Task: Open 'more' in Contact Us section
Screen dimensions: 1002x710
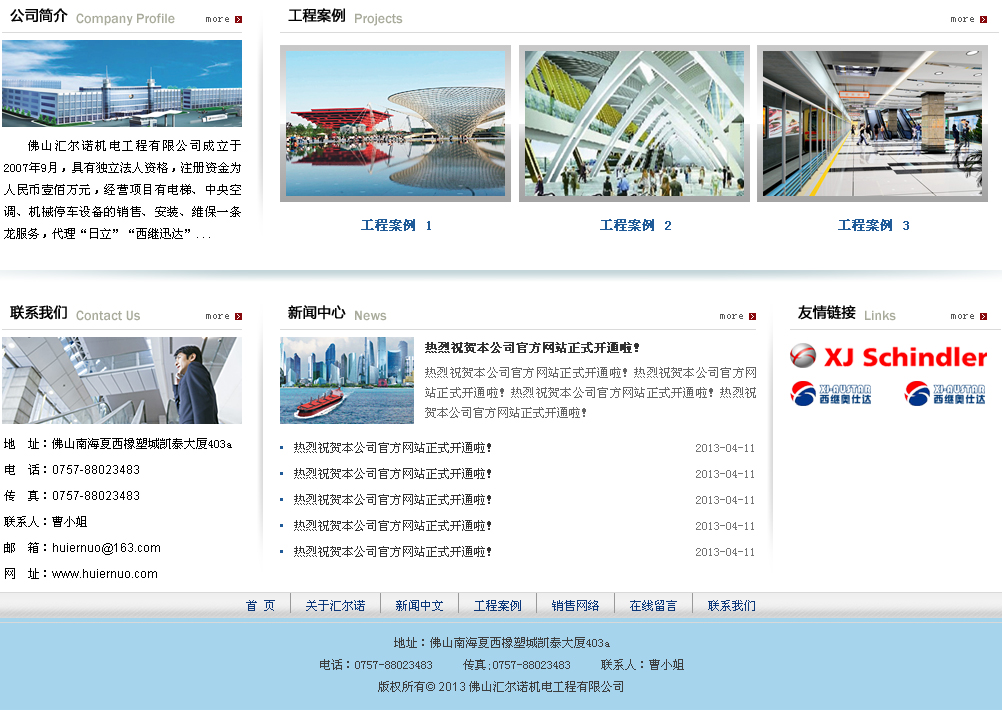Action: pyautogui.click(x=224, y=316)
